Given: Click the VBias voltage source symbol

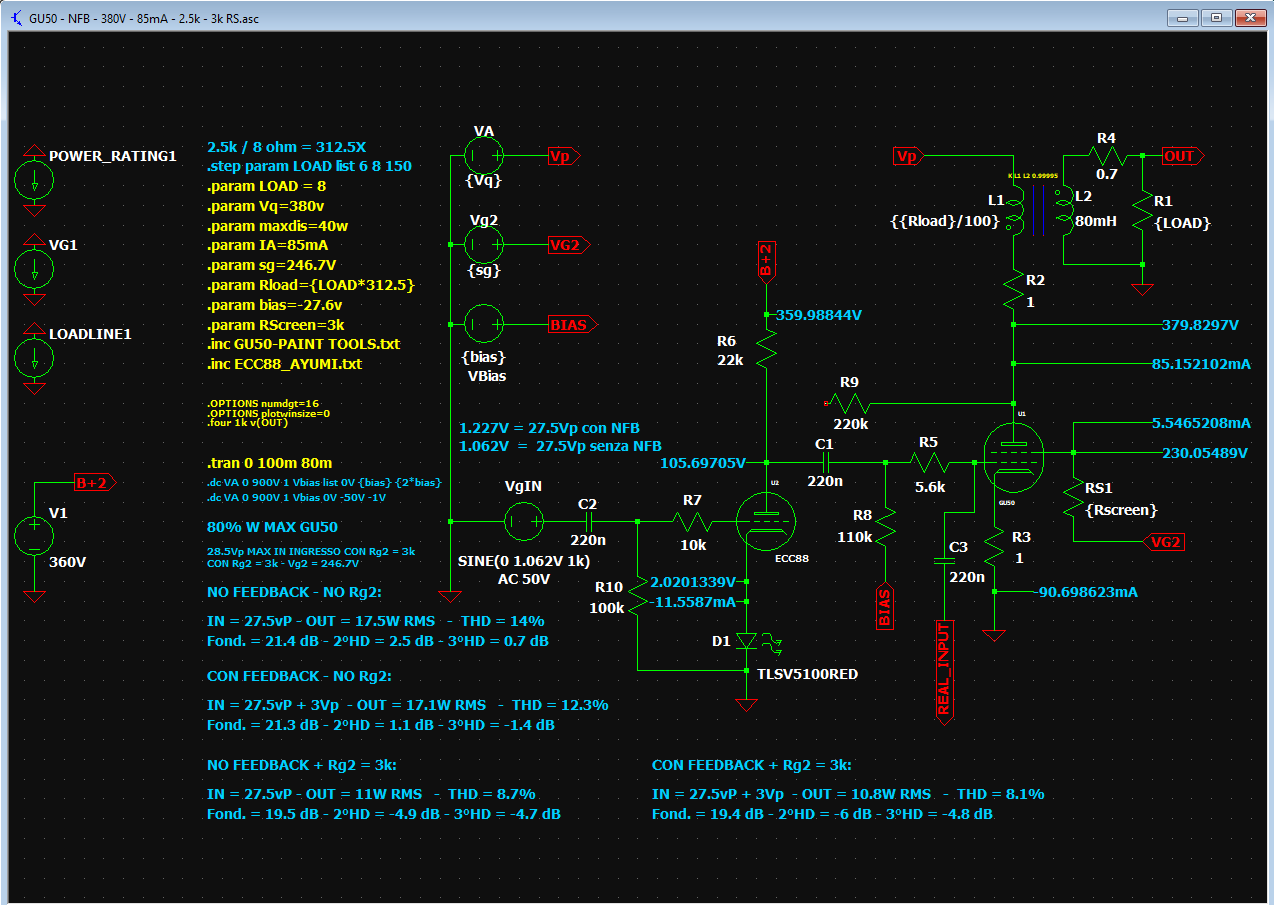Looking at the screenshot, I should pyautogui.click(x=484, y=325).
